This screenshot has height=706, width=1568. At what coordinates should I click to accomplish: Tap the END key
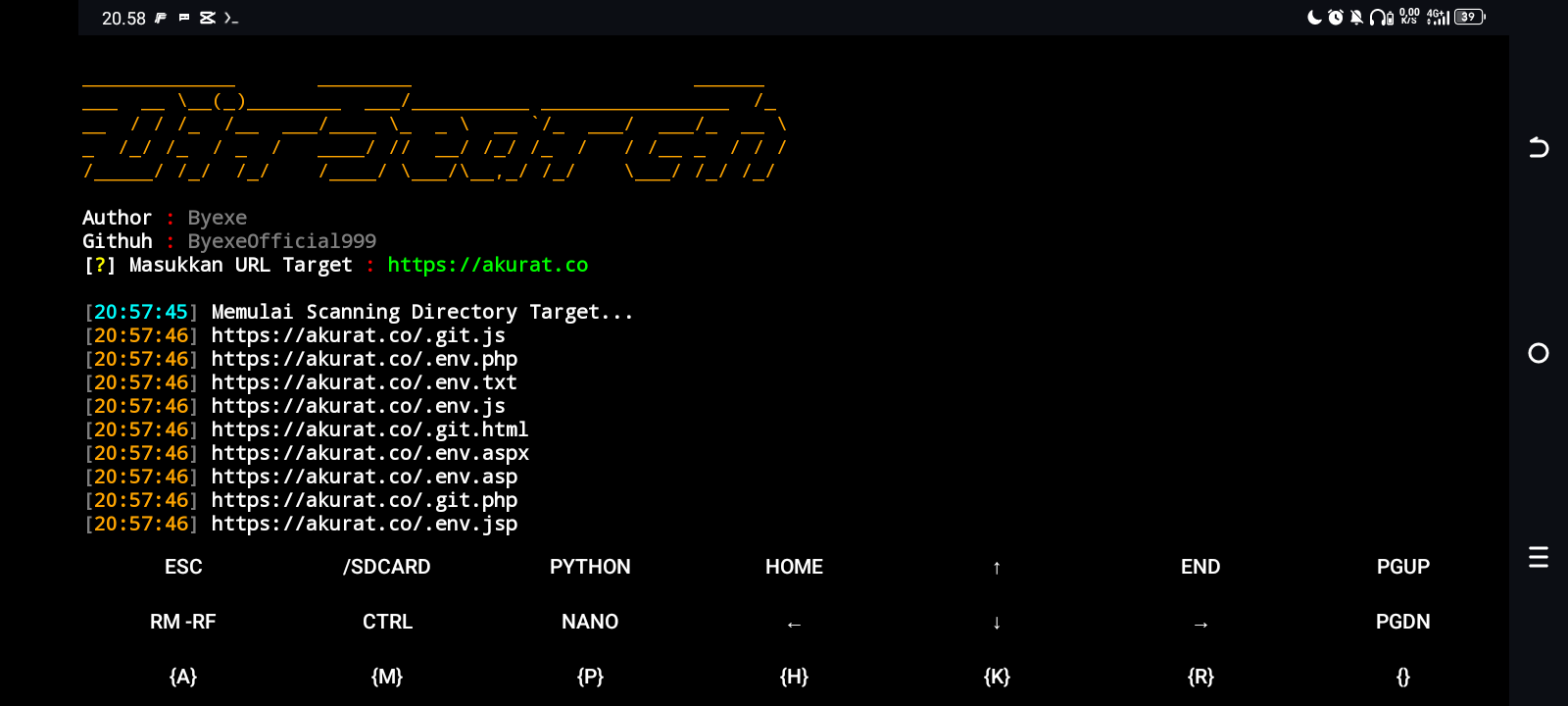tap(1200, 567)
